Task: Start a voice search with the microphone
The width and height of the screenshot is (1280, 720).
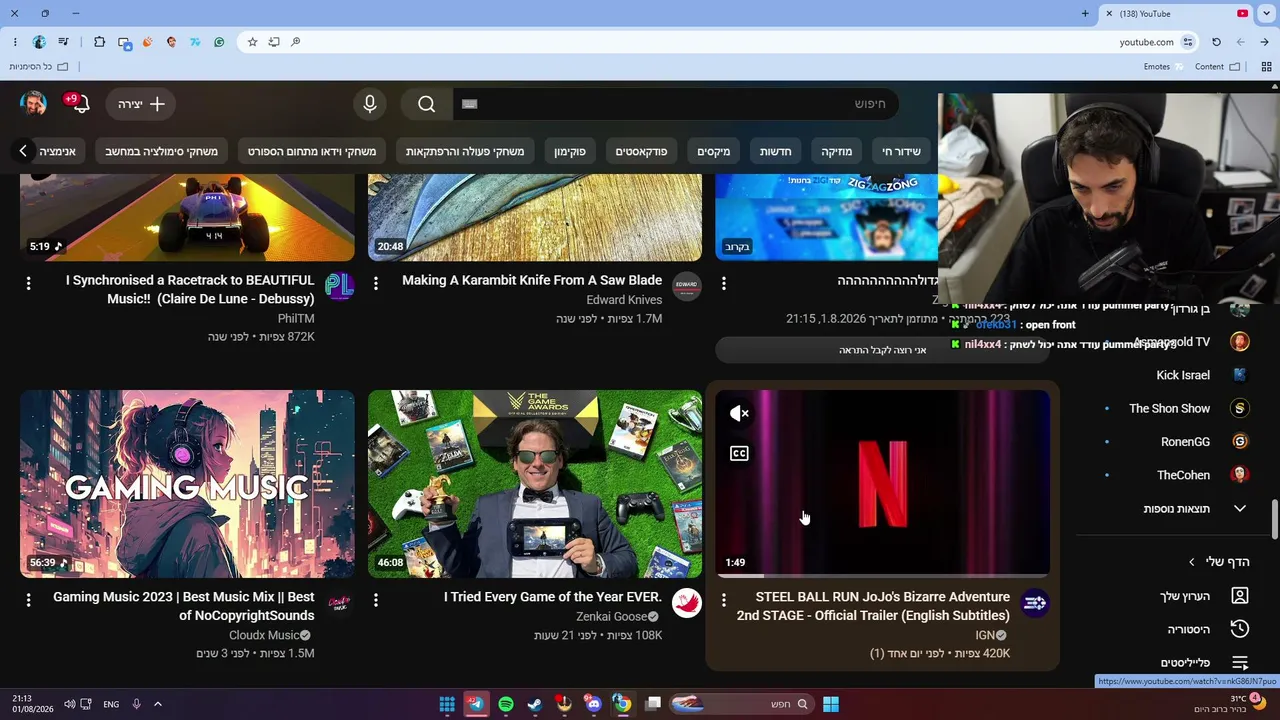Action: [370, 104]
